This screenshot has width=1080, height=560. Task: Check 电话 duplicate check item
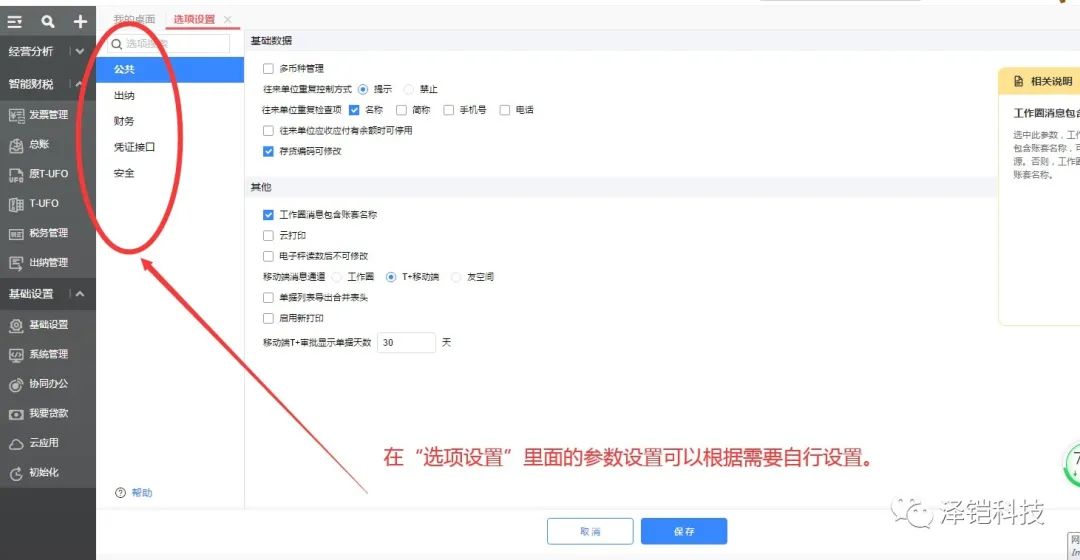pyautogui.click(x=505, y=110)
